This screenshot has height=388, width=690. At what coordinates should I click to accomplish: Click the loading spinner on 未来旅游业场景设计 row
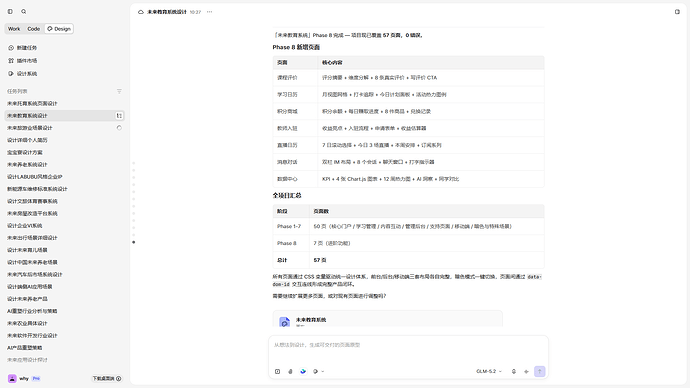[x=119, y=128]
